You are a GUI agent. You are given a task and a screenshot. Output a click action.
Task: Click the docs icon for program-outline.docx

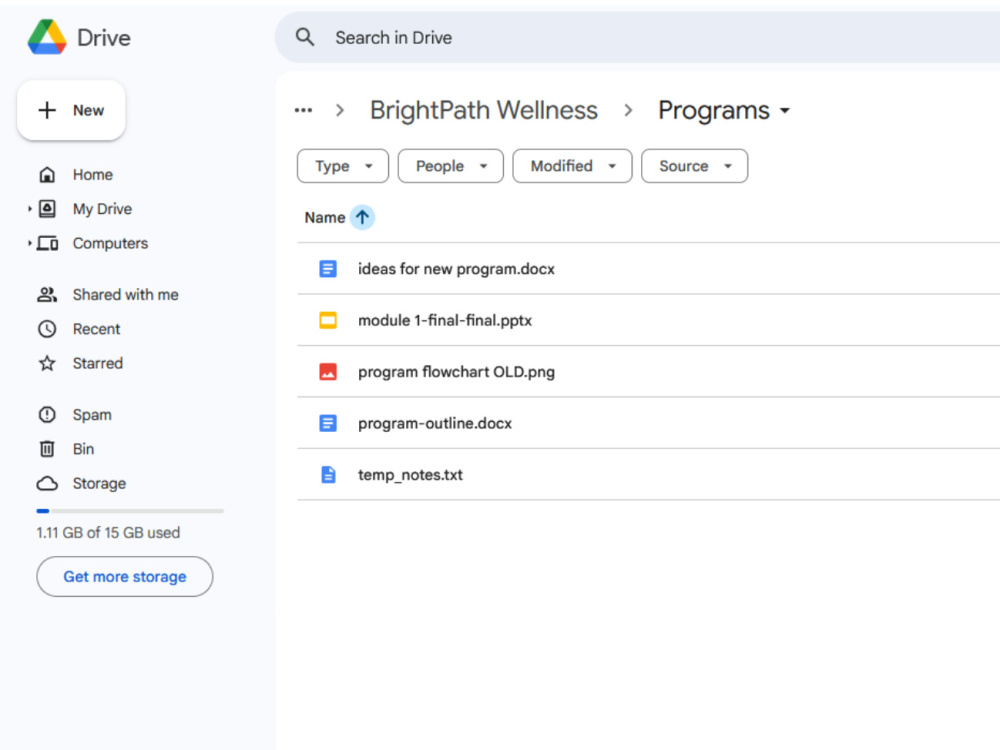pyautogui.click(x=328, y=423)
